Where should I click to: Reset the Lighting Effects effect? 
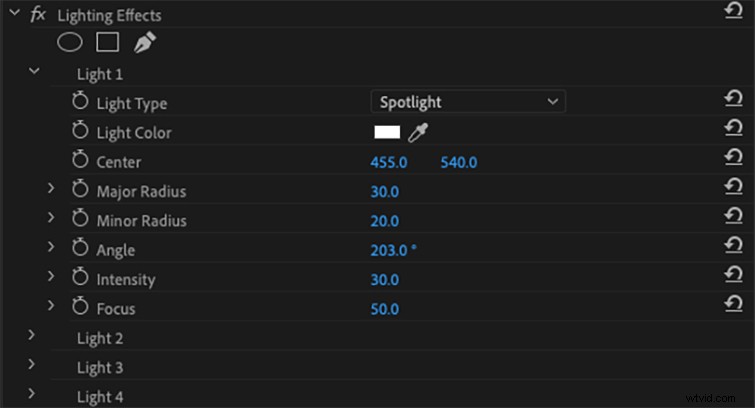click(733, 10)
